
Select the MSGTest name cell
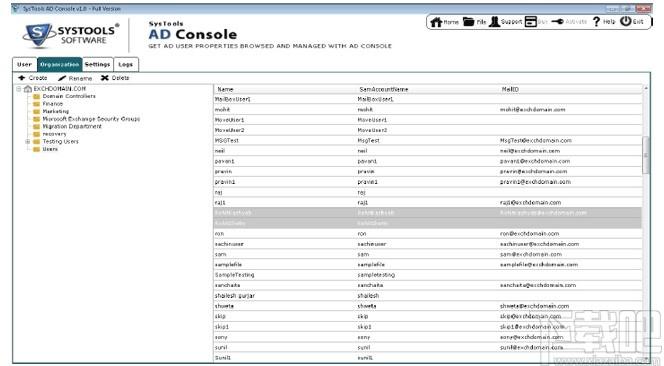(227, 140)
